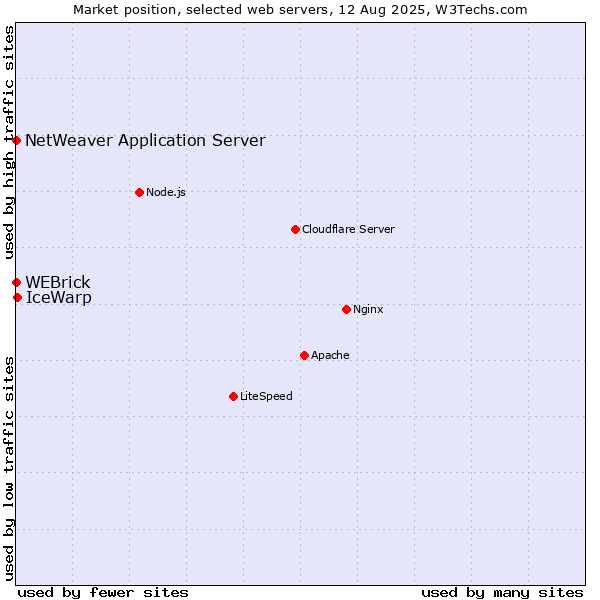Click the chart title mentioning W3Techs.com
Viewport: 600px width, 600px height.
pyautogui.click(x=300, y=10)
